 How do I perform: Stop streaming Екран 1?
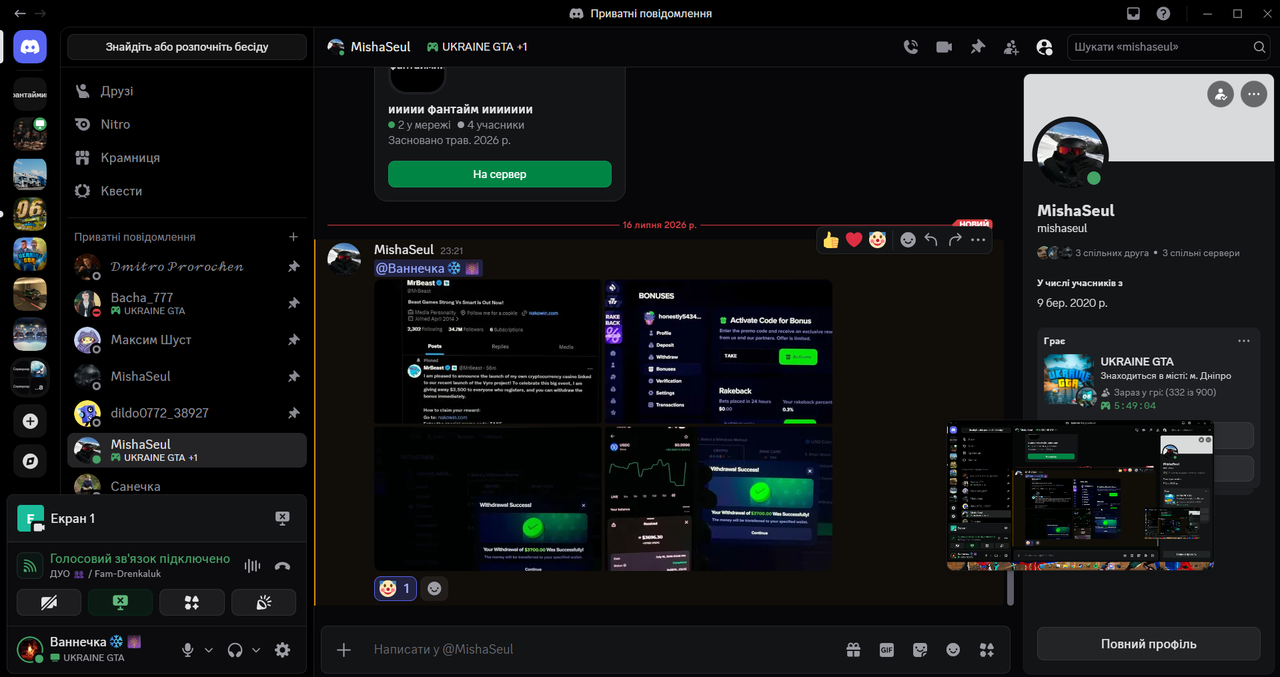point(282,518)
